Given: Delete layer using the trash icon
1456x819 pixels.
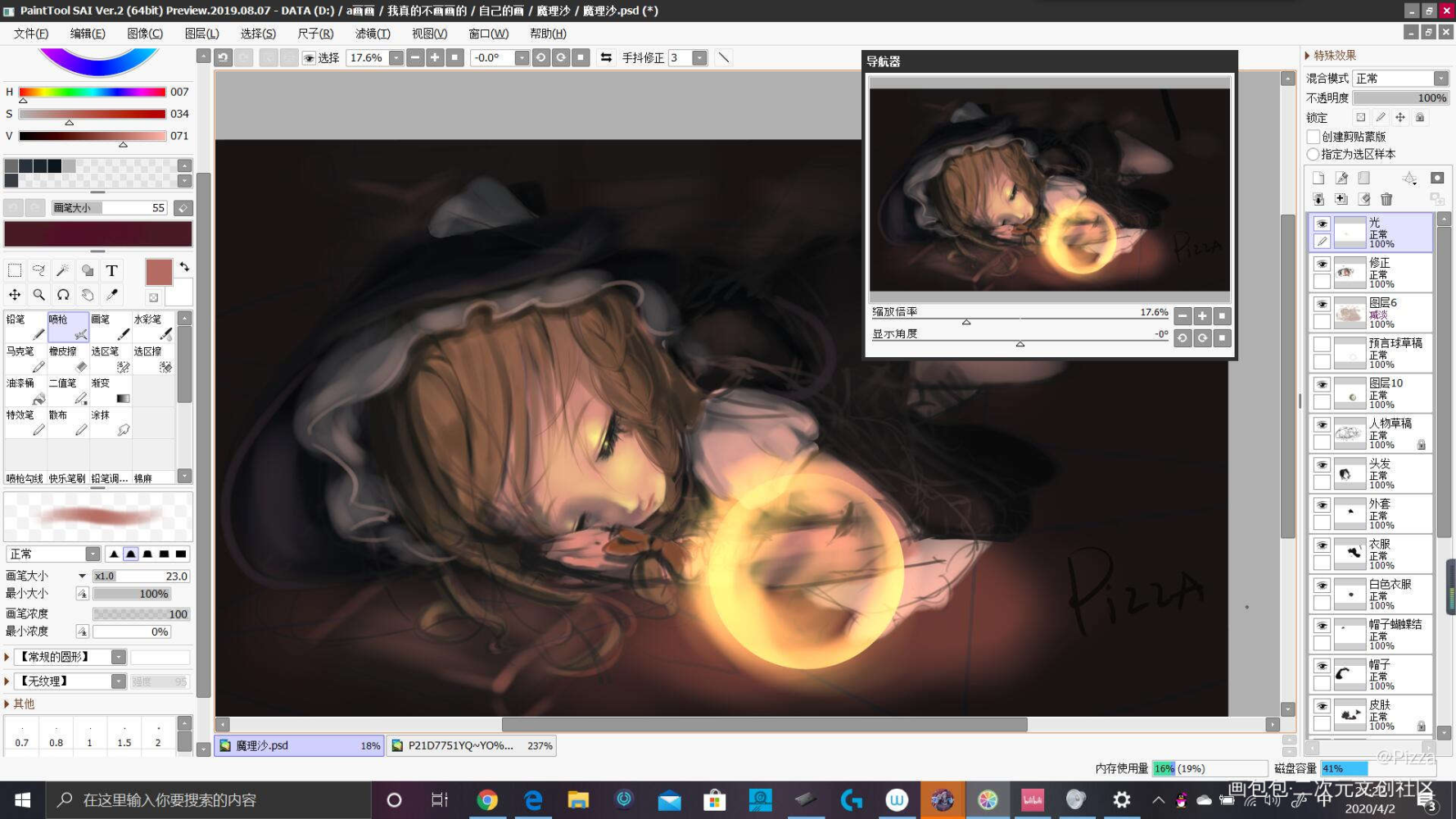Looking at the screenshot, I should [x=1386, y=199].
